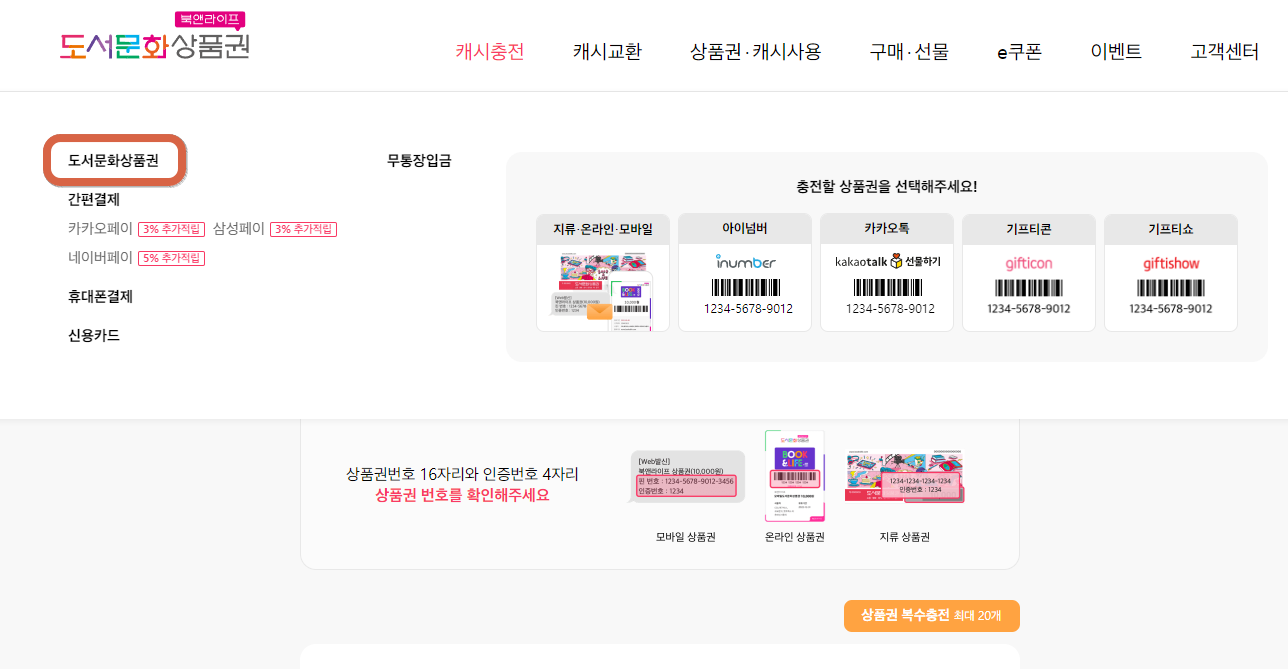This screenshot has width=1288, height=669.
Task: Open the 캐시교환 menu
Action: [607, 52]
